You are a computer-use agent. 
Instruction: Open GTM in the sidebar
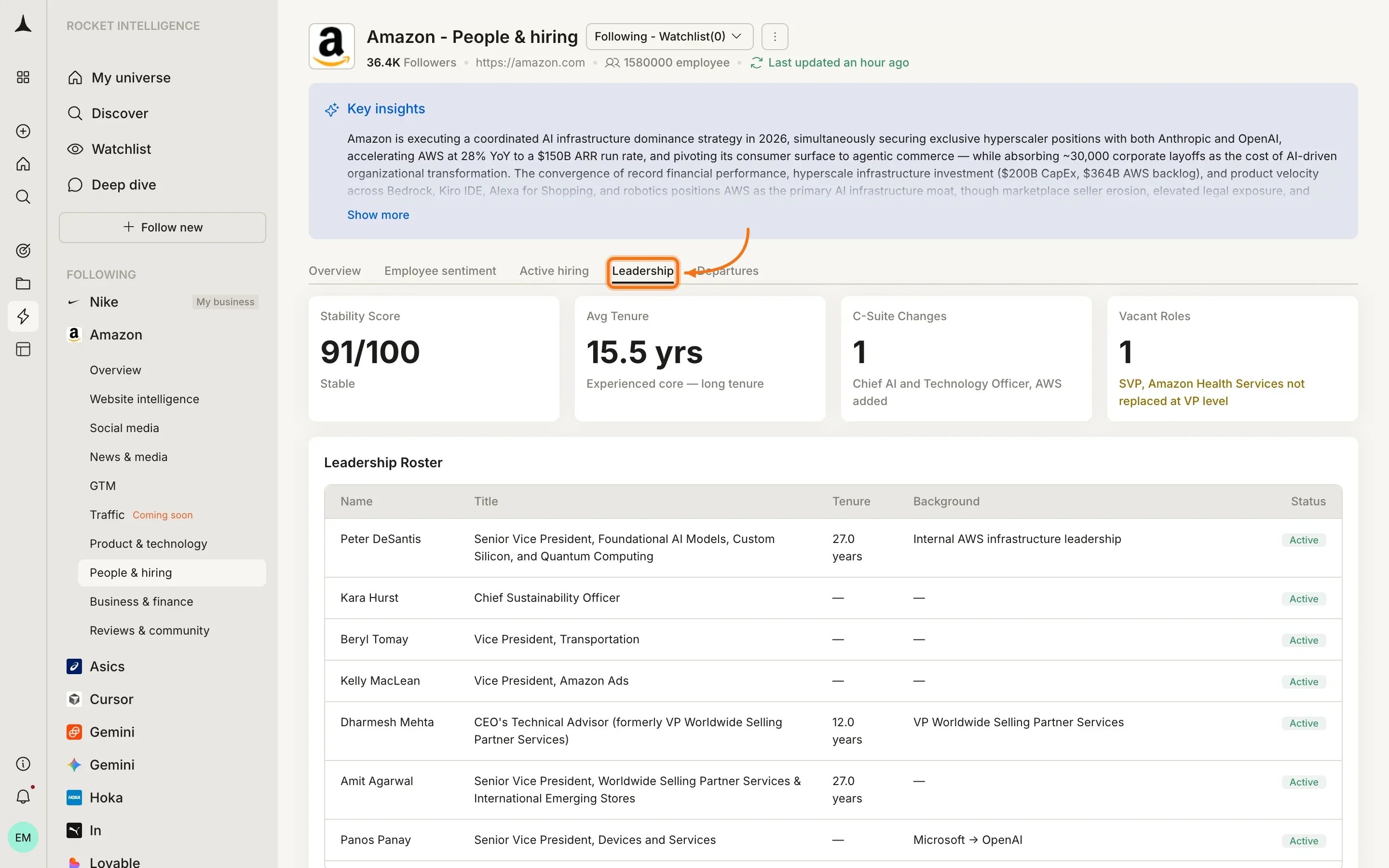(103, 486)
